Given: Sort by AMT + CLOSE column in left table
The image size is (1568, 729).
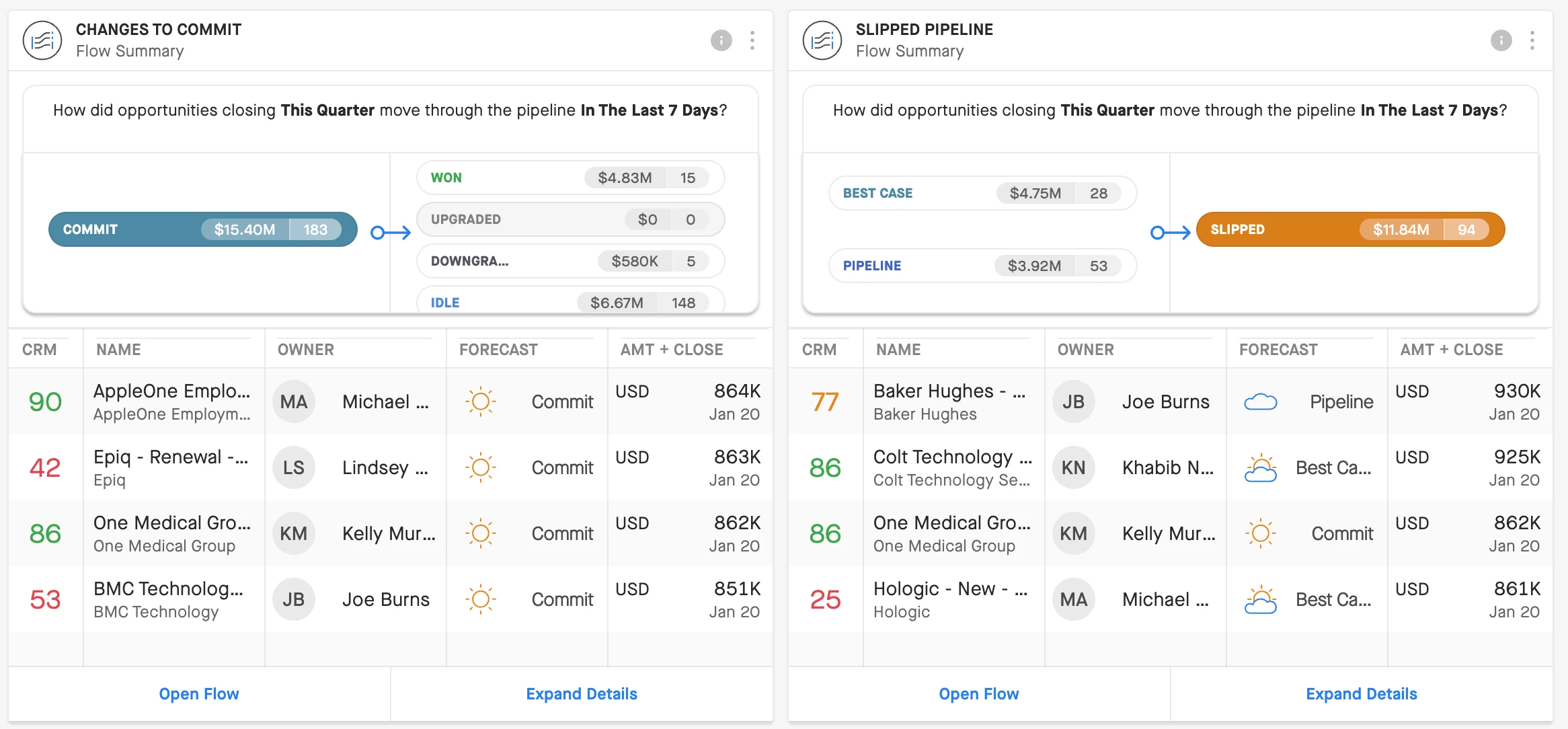Looking at the screenshot, I should 671,350.
